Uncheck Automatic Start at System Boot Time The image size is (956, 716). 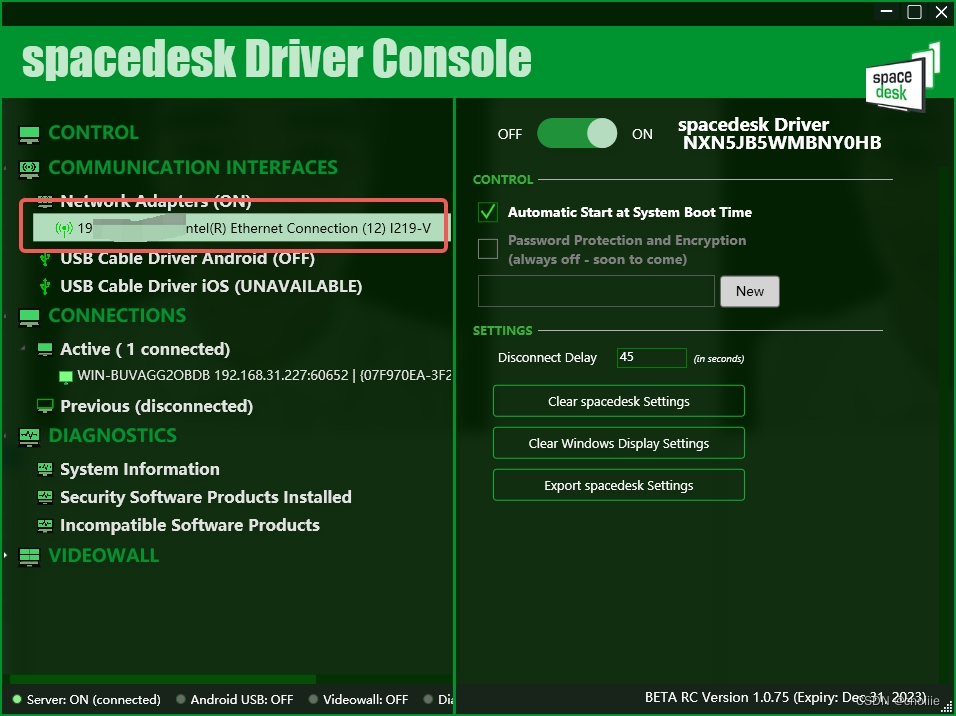pyautogui.click(x=488, y=212)
